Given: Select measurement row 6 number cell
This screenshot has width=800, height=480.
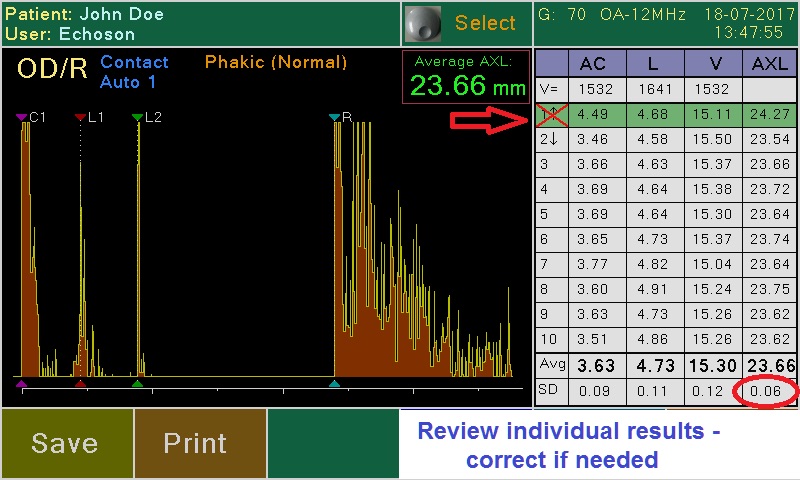Looking at the screenshot, I should [552, 239].
